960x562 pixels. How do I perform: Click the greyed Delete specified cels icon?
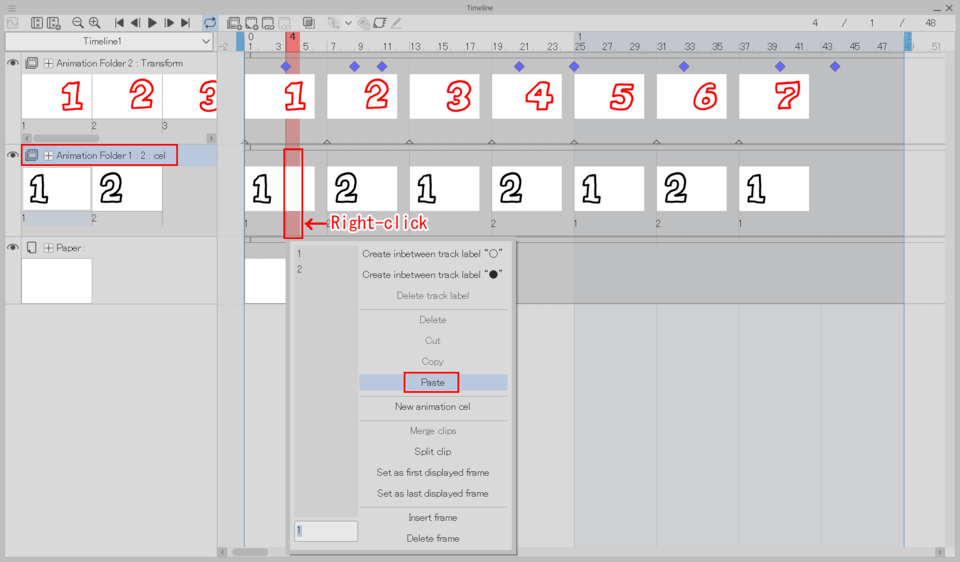285,23
